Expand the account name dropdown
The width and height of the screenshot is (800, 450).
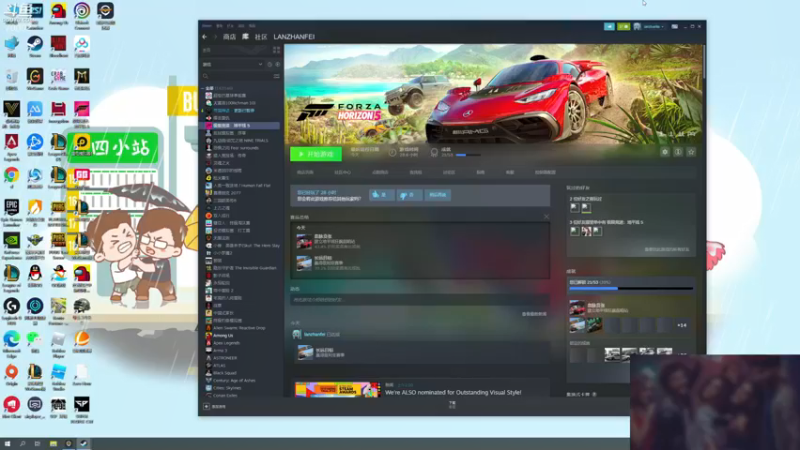tap(653, 27)
